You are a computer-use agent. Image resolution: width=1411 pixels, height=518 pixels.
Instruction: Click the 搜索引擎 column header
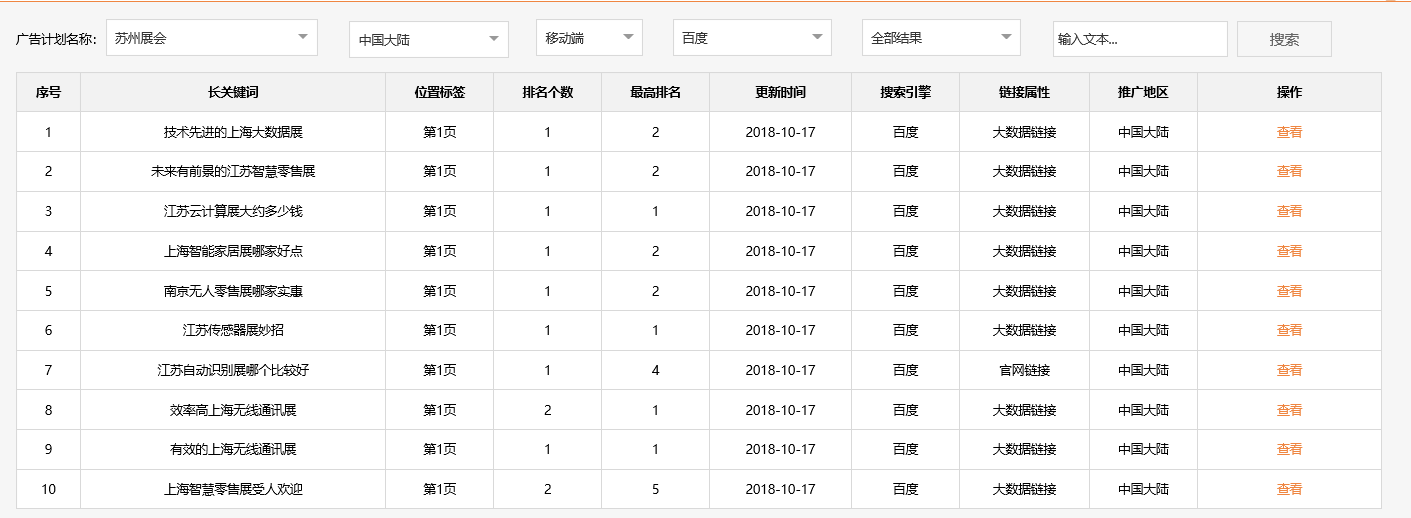click(906, 92)
